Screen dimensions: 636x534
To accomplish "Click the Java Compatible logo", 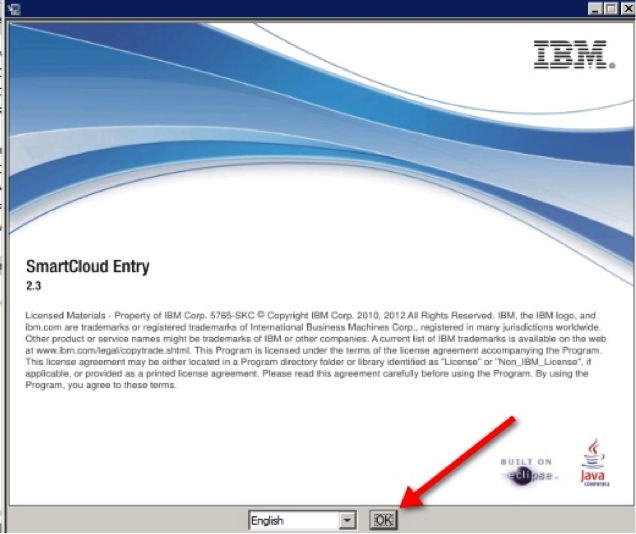I will coord(594,462).
